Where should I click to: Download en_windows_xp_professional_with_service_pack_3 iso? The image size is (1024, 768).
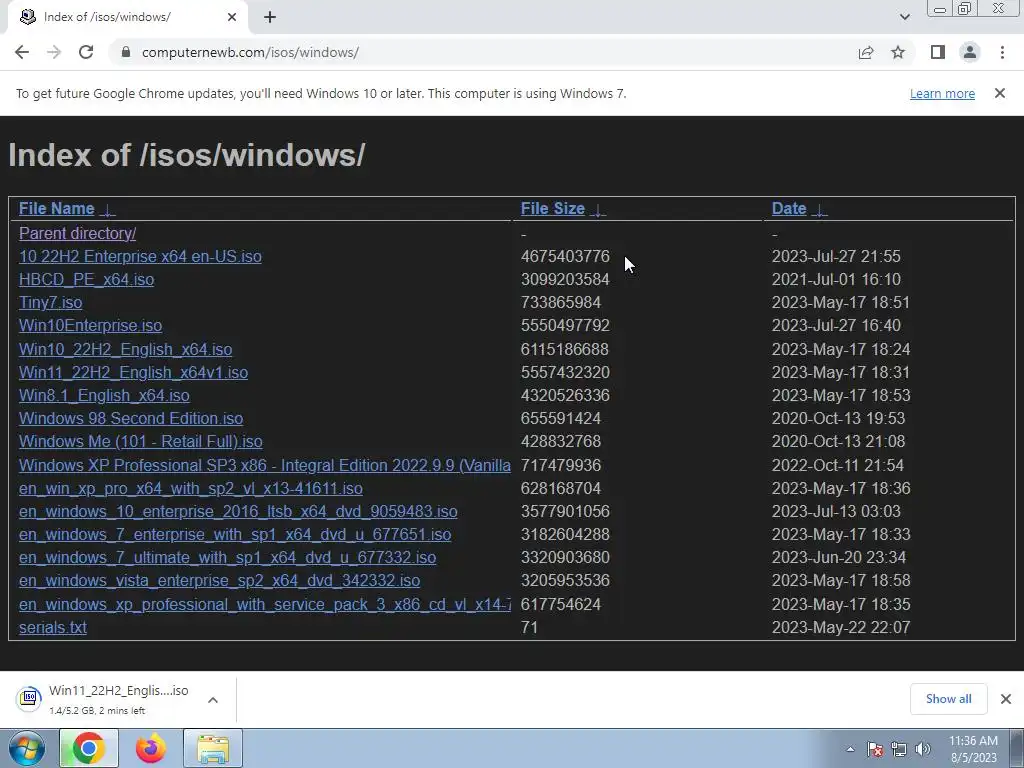(x=264, y=604)
